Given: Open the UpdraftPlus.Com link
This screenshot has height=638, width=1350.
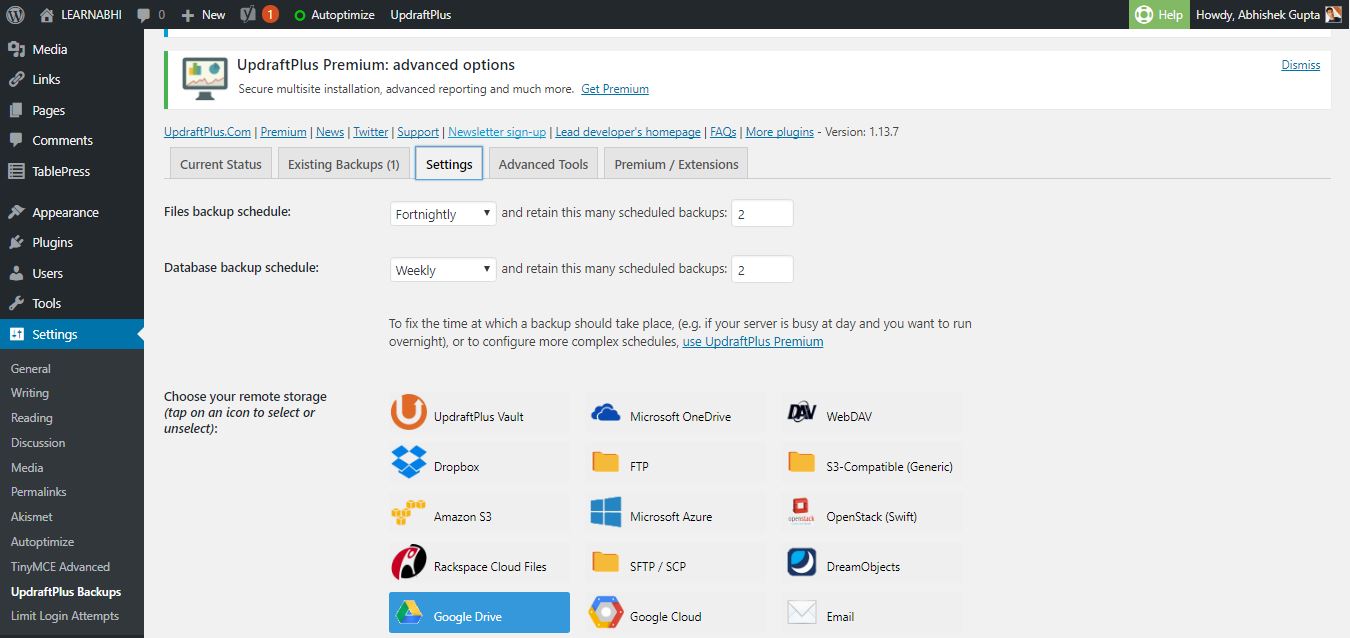Looking at the screenshot, I should 207,132.
